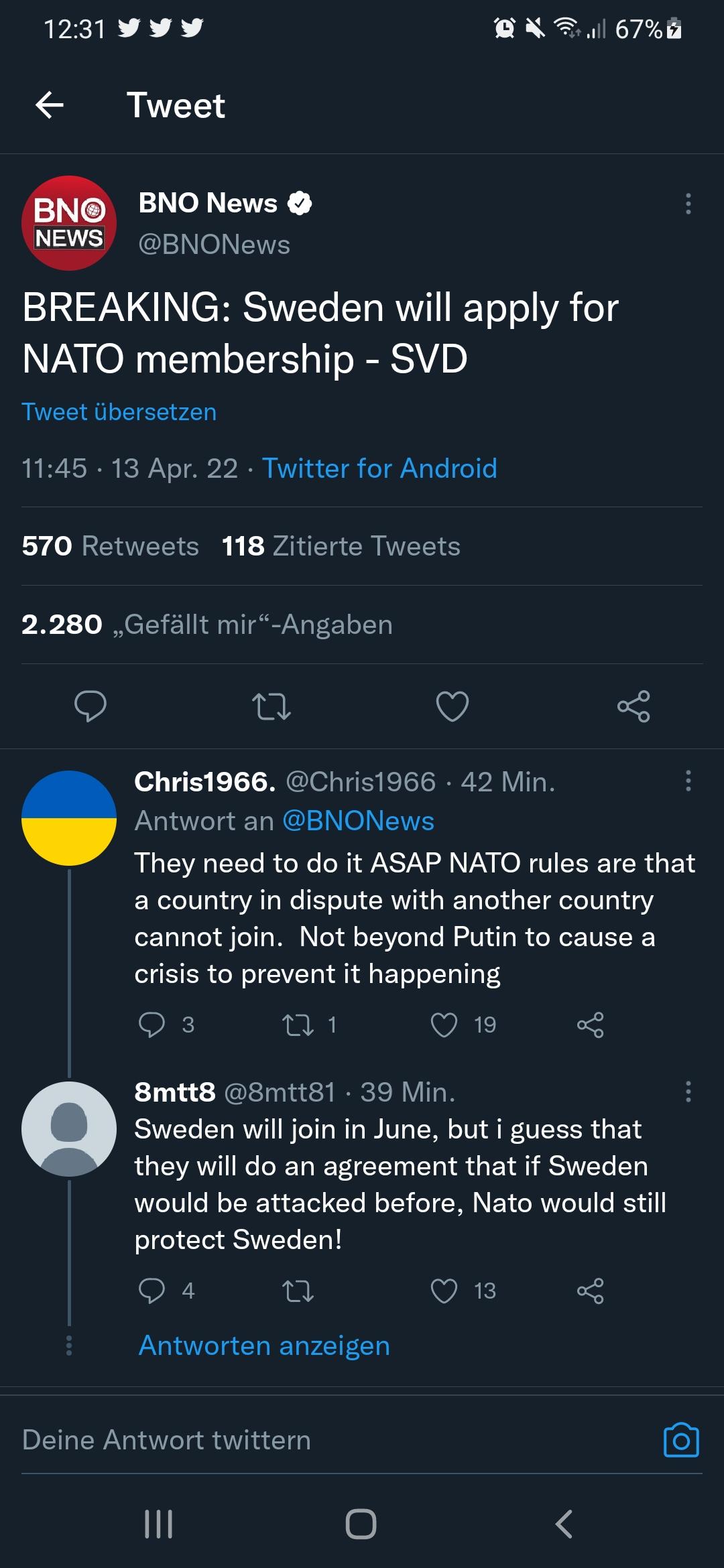Image resolution: width=724 pixels, height=1568 pixels.
Task: Retweet Chris1966's reply
Action: click(x=298, y=1025)
